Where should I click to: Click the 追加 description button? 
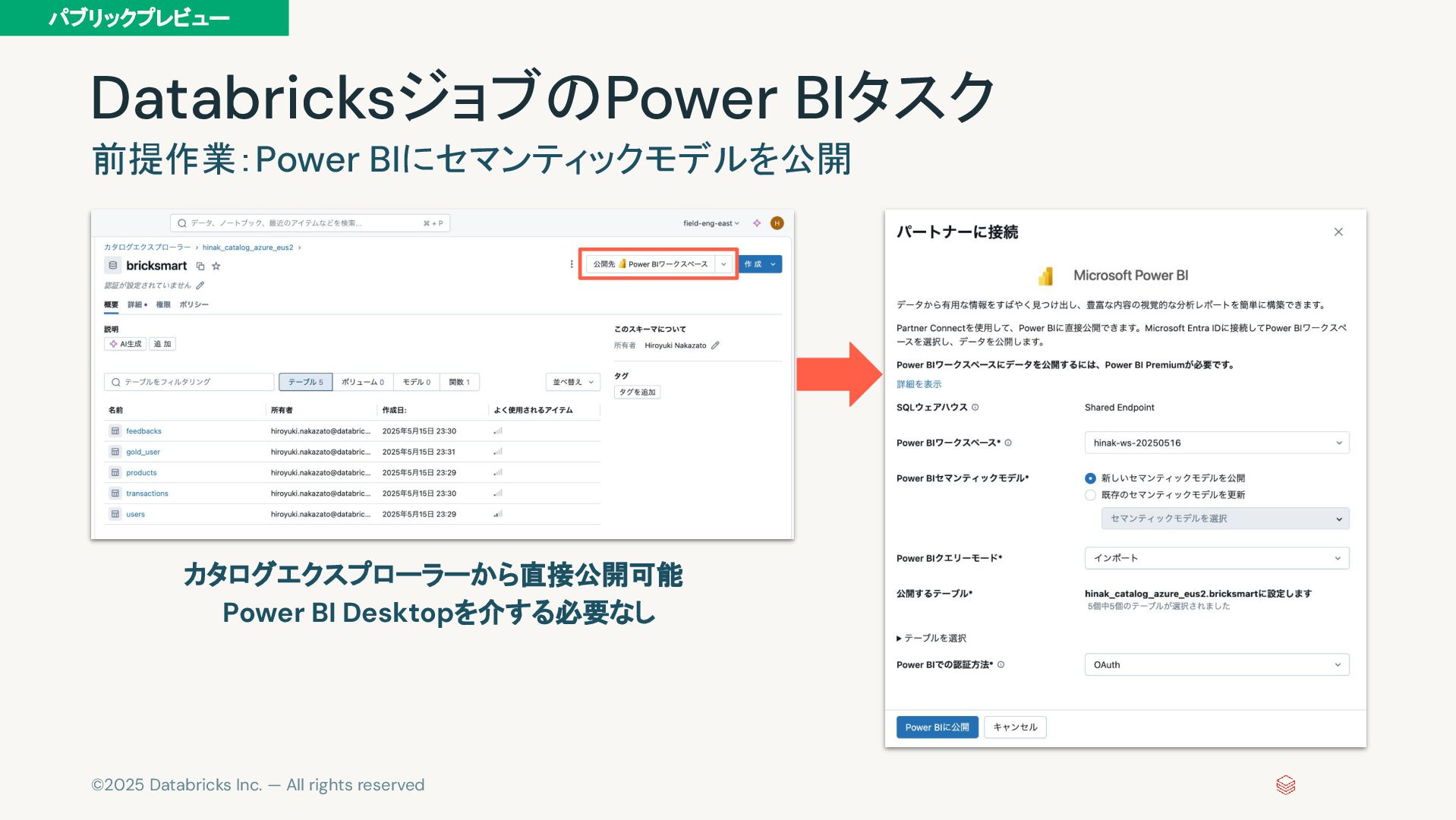tap(162, 344)
